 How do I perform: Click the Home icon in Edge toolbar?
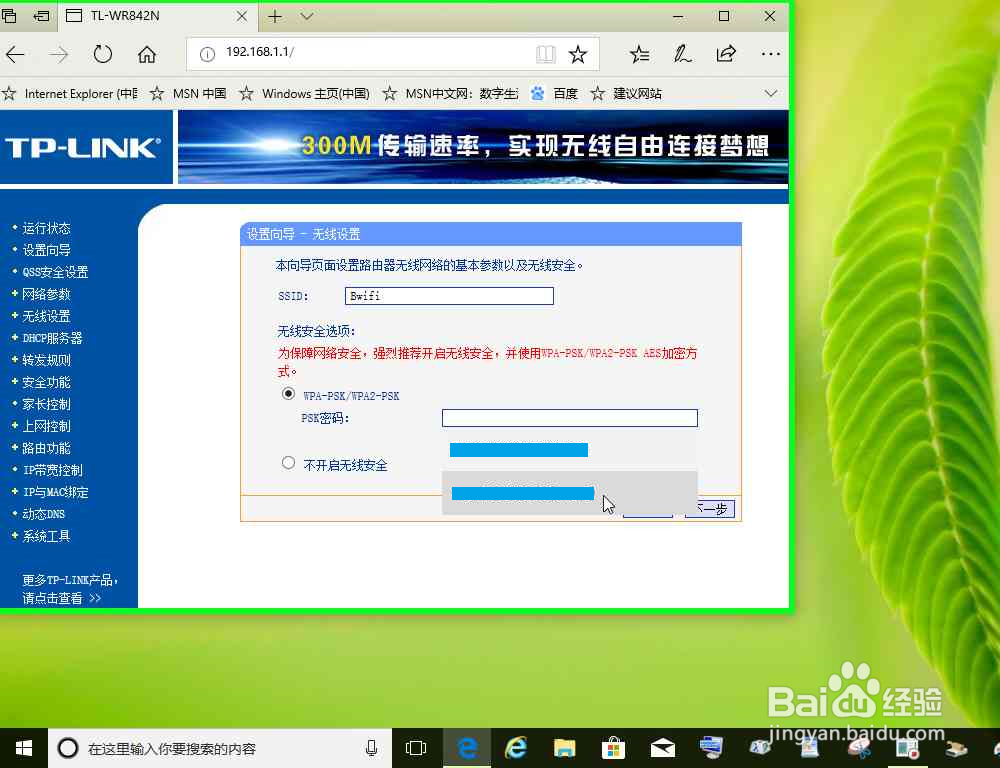click(148, 54)
